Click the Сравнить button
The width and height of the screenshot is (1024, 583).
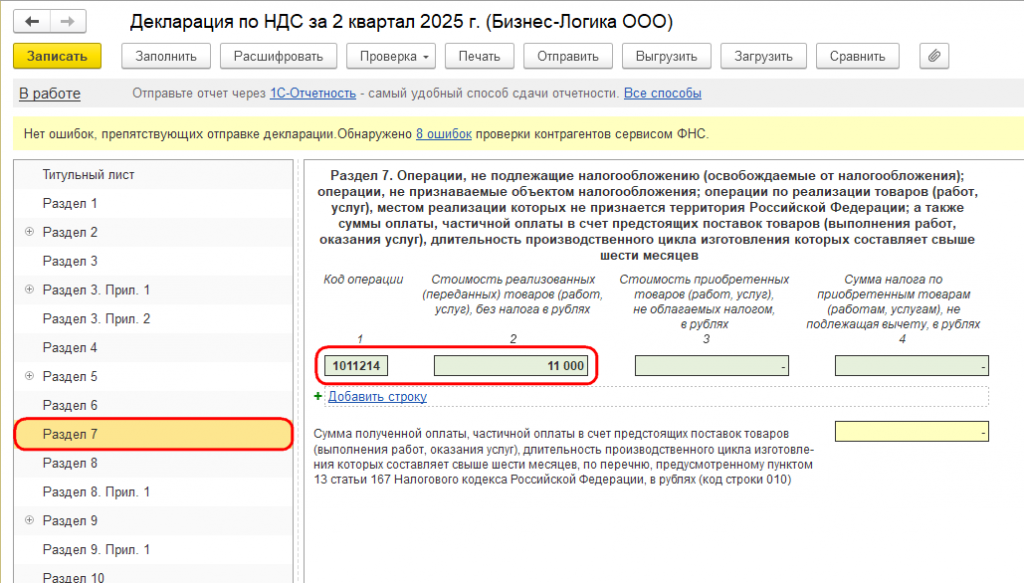click(857, 56)
